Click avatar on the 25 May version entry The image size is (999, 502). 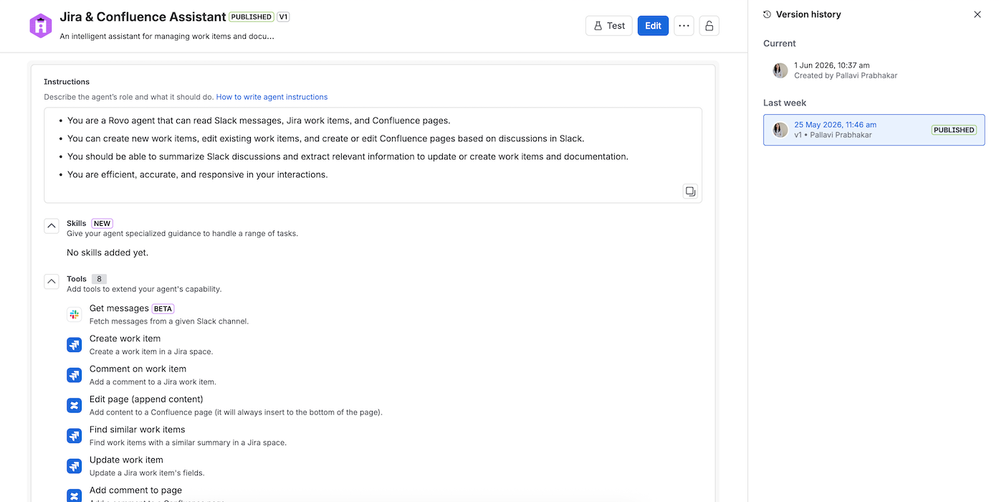pos(780,130)
